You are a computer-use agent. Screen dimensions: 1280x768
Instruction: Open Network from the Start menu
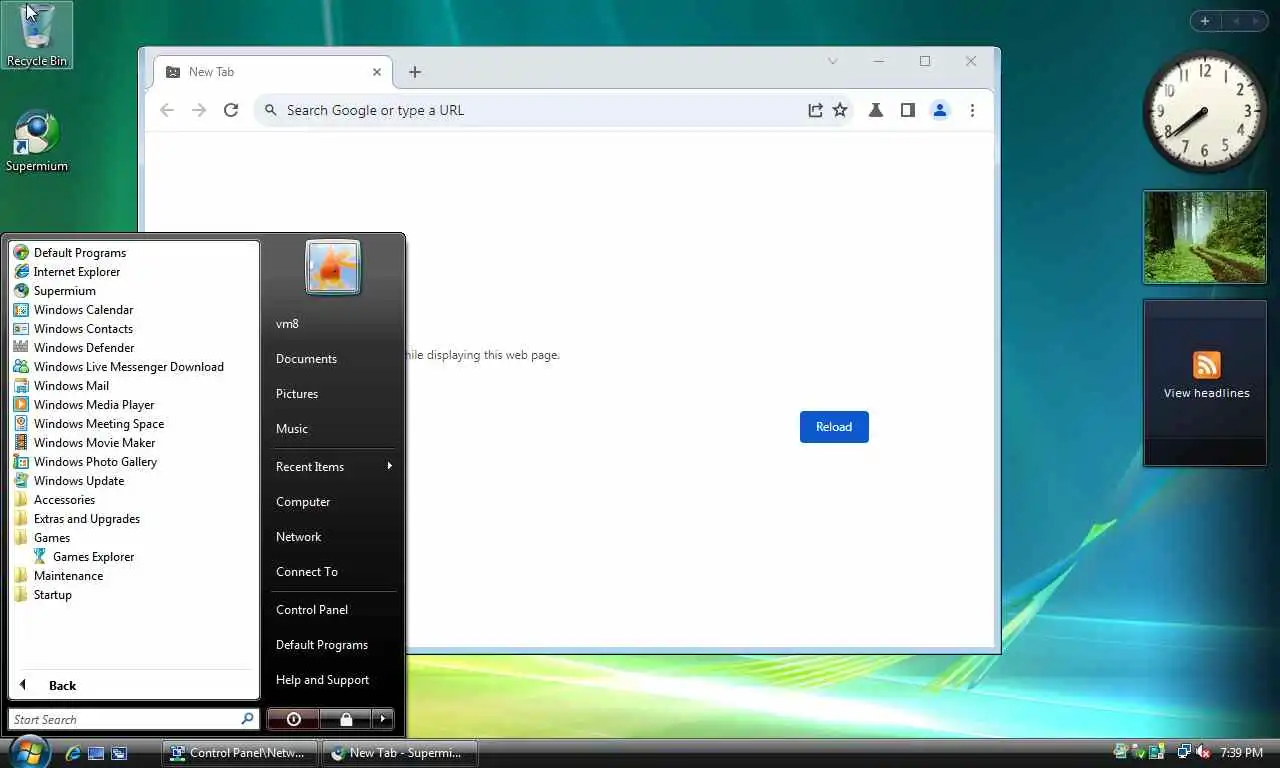tap(299, 537)
